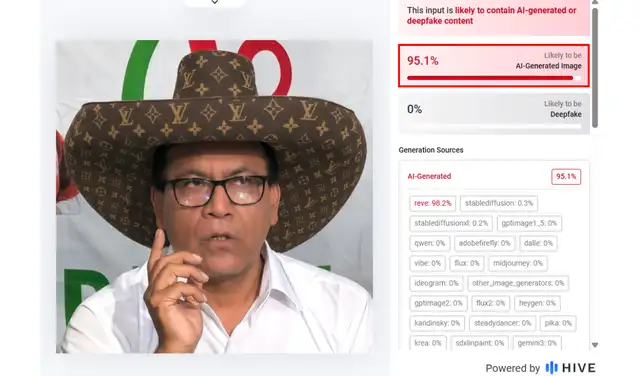Select the stablediffusionxl: 0.2% tag
The width and height of the screenshot is (640, 376).
[x=451, y=223]
